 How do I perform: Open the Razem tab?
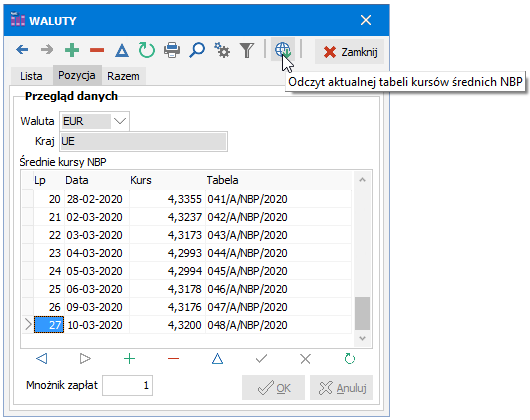coord(123,76)
